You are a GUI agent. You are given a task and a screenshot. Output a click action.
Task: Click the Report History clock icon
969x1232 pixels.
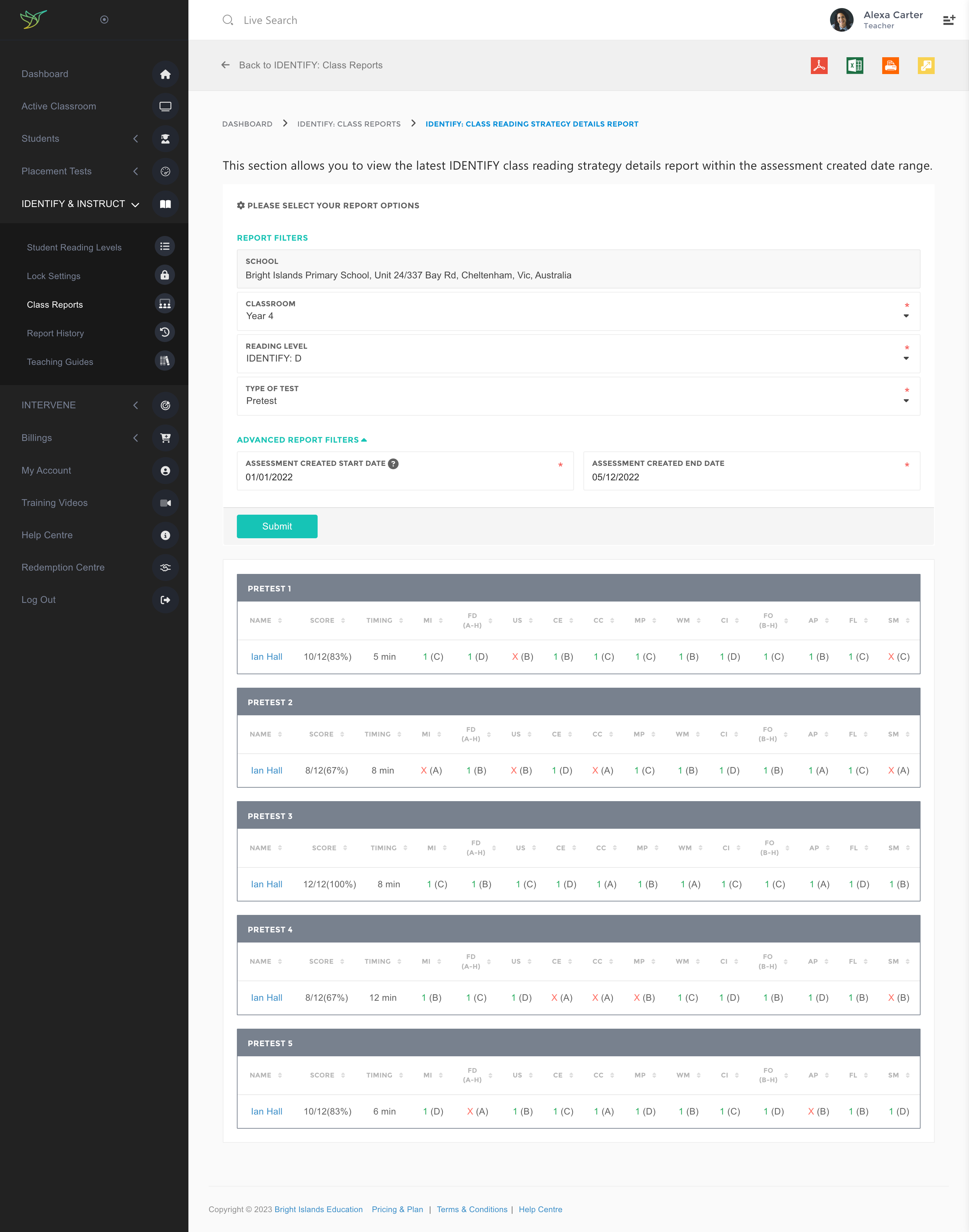[x=165, y=333]
